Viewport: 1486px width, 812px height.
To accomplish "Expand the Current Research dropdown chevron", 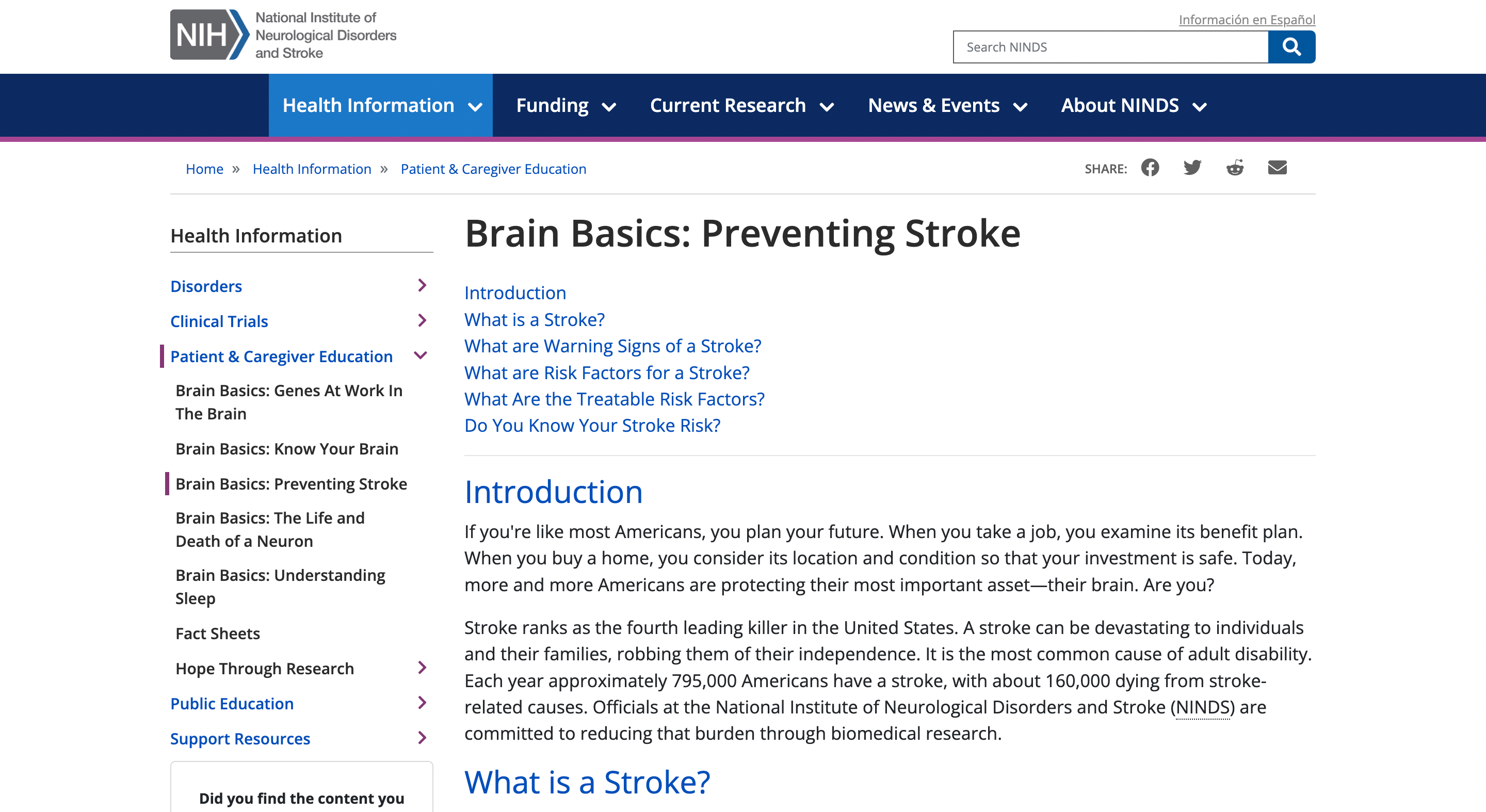I will click(x=827, y=107).
